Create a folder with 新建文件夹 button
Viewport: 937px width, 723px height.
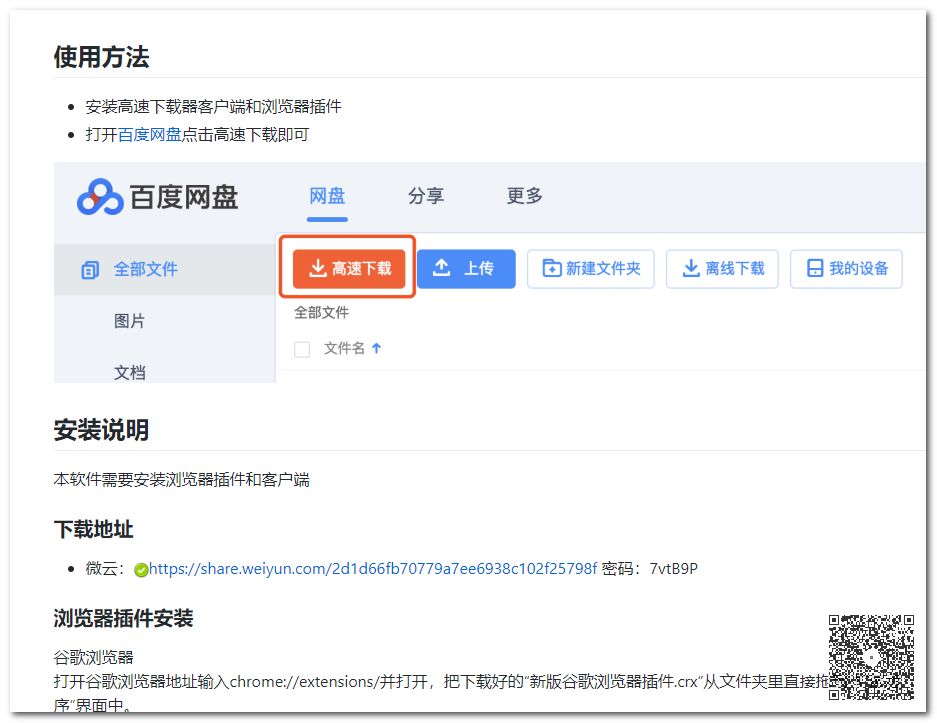[x=590, y=268]
